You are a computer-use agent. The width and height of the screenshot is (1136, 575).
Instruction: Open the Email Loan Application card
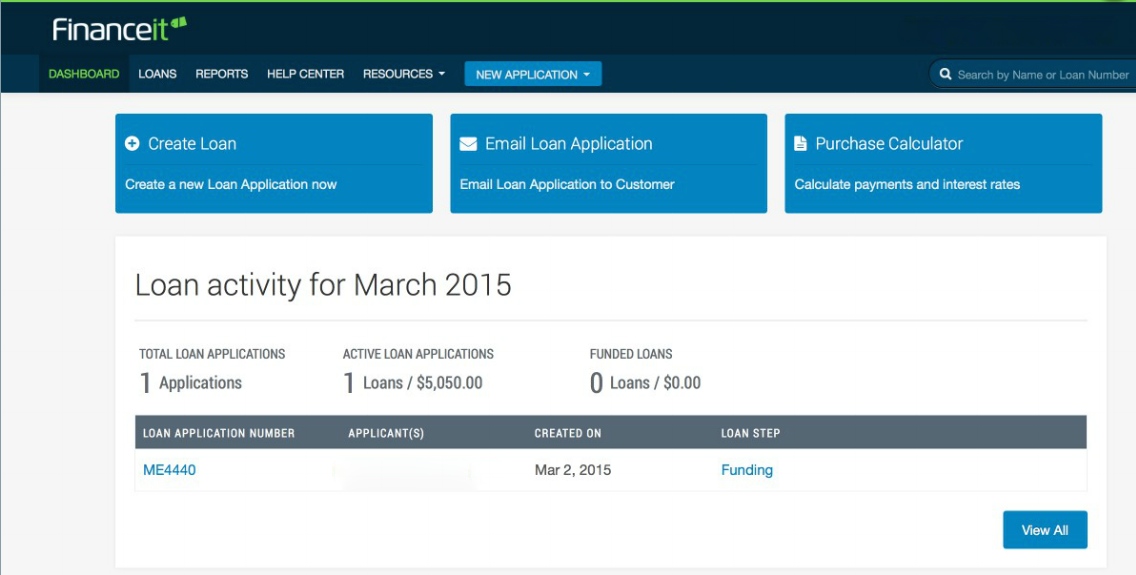pos(609,163)
